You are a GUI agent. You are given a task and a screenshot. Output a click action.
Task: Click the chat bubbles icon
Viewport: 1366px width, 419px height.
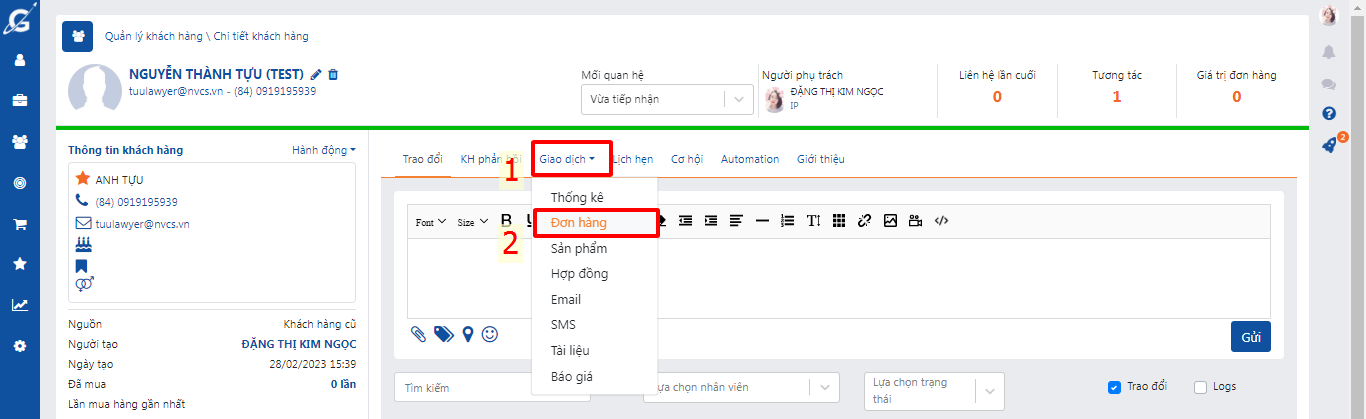(x=1329, y=85)
